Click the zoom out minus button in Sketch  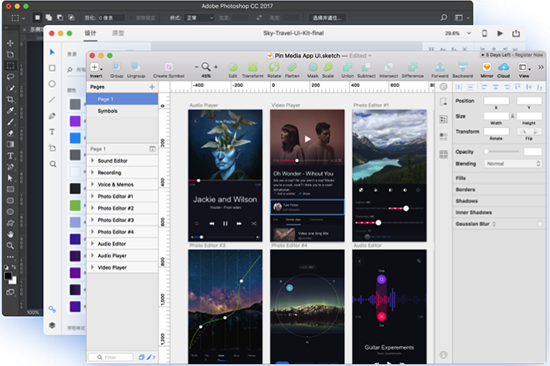(196, 67)
